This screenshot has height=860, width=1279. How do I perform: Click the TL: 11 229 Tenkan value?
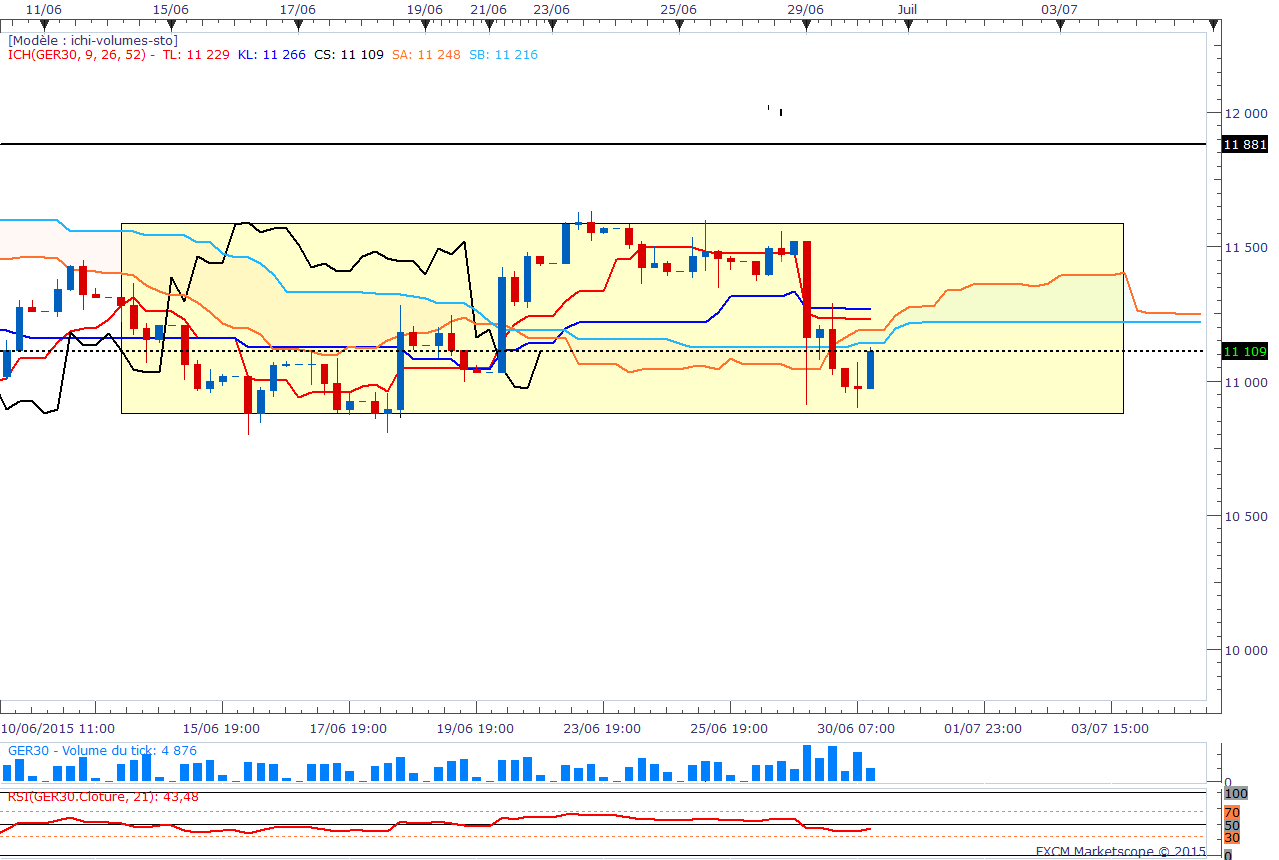[x=196, y=55]
